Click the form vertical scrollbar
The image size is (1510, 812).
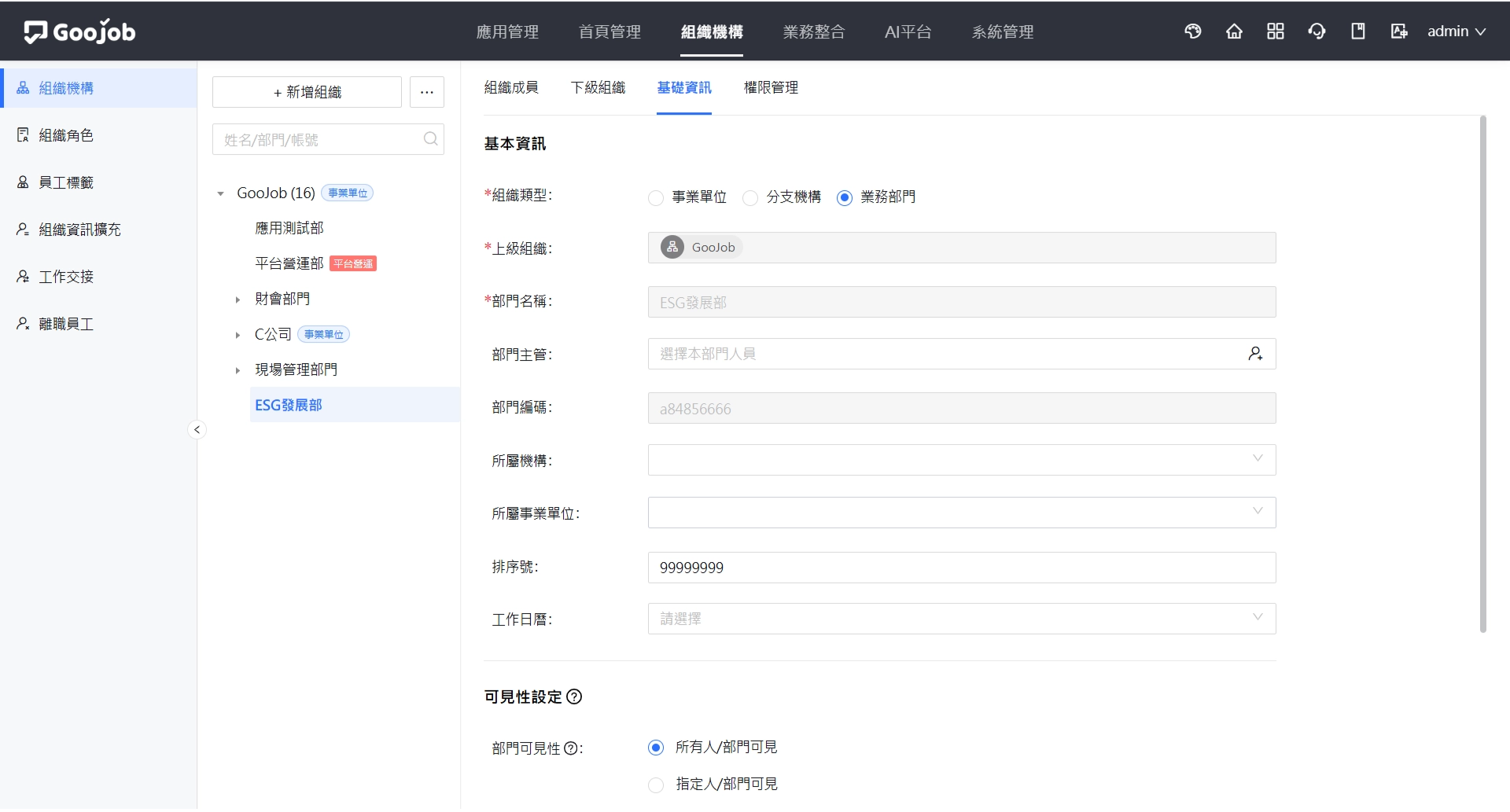click(1482, 374)
